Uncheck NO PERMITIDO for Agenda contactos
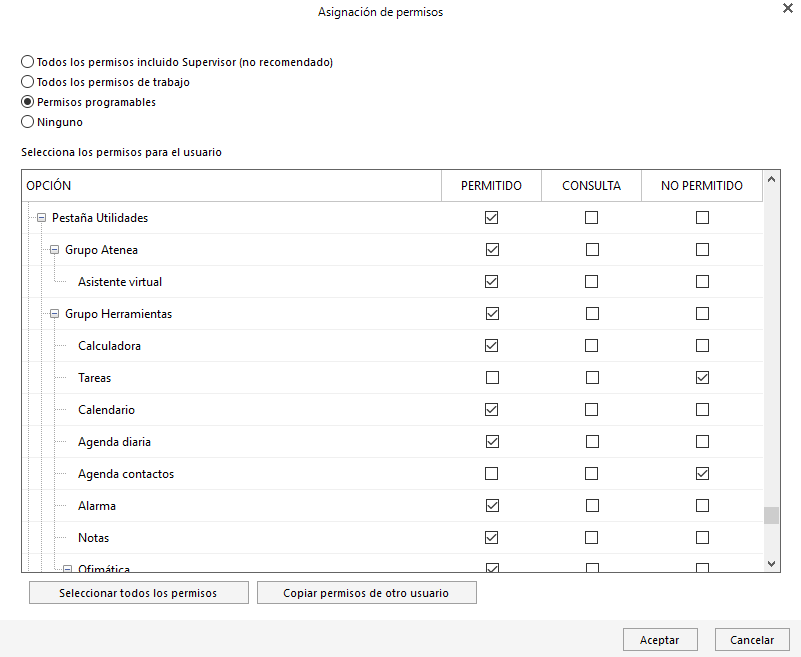The width and height of the screenshot is (801, 657). 702,474
